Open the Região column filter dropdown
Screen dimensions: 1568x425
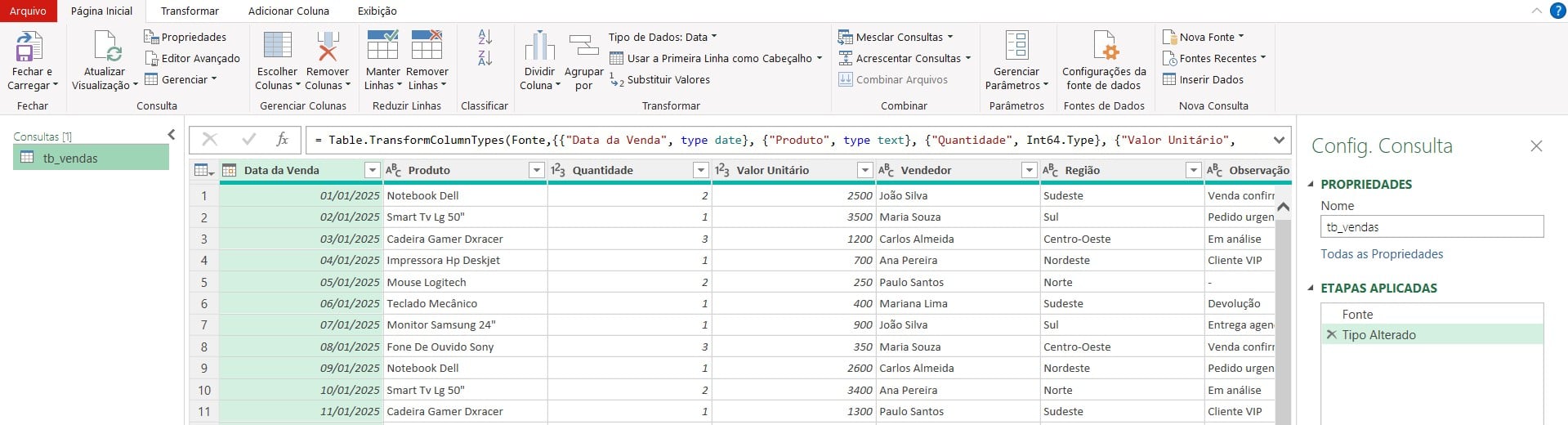tap(1193, 170)
